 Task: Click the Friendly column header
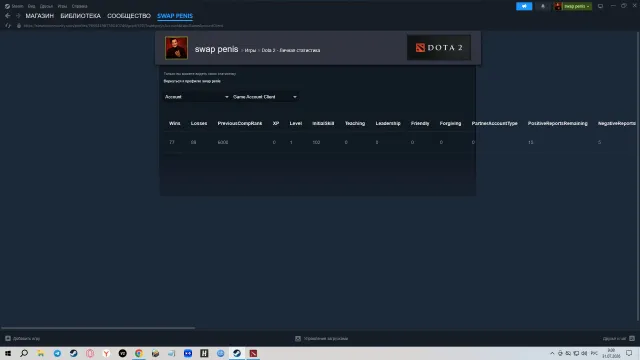pos(420,123)
